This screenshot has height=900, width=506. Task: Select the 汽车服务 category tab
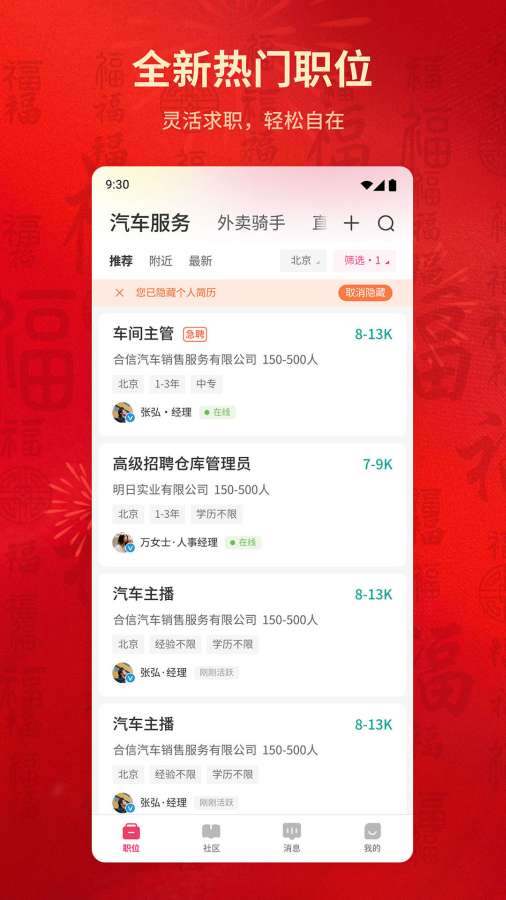click(x=150, y=223)
